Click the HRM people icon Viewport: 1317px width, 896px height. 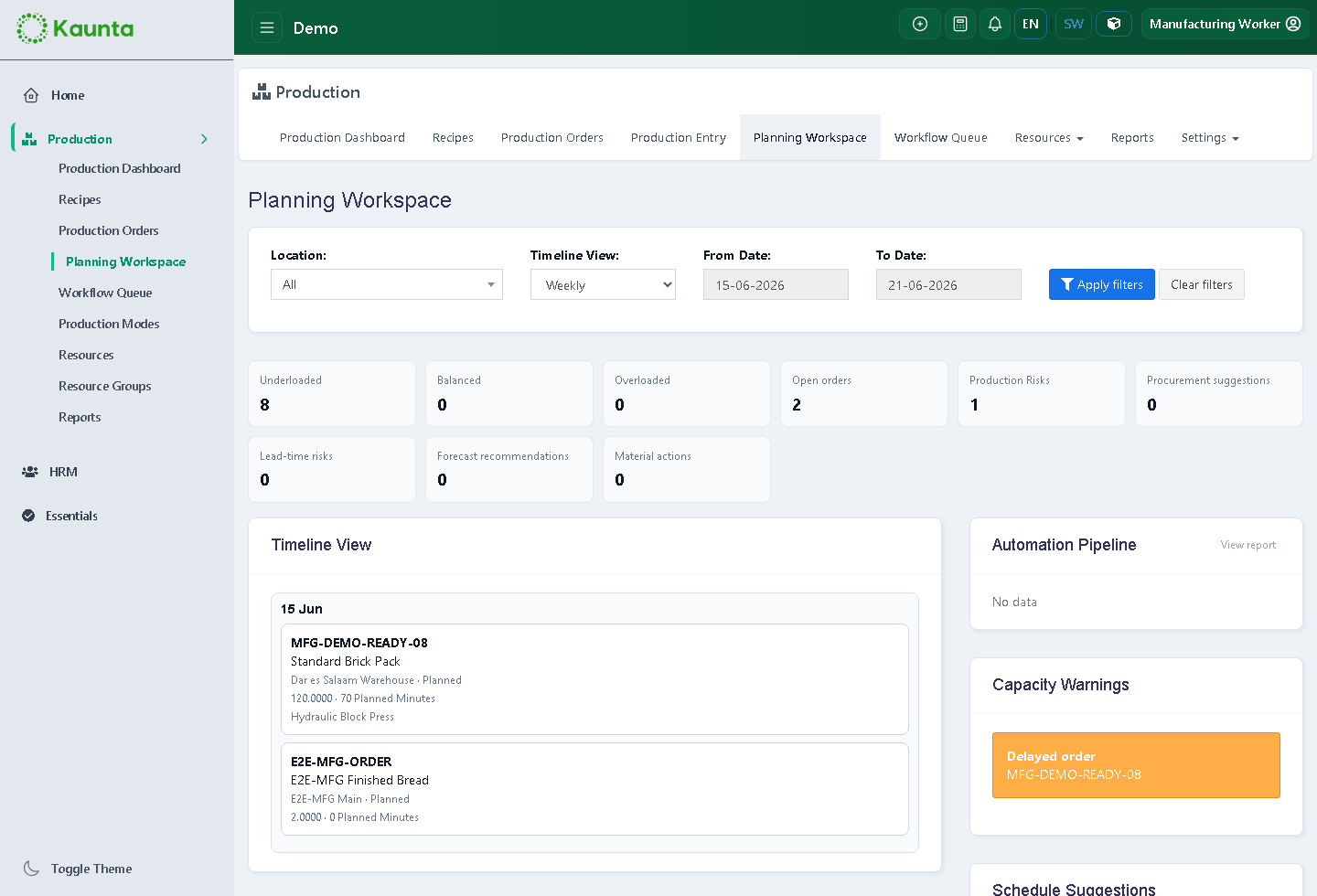(30, 472)
